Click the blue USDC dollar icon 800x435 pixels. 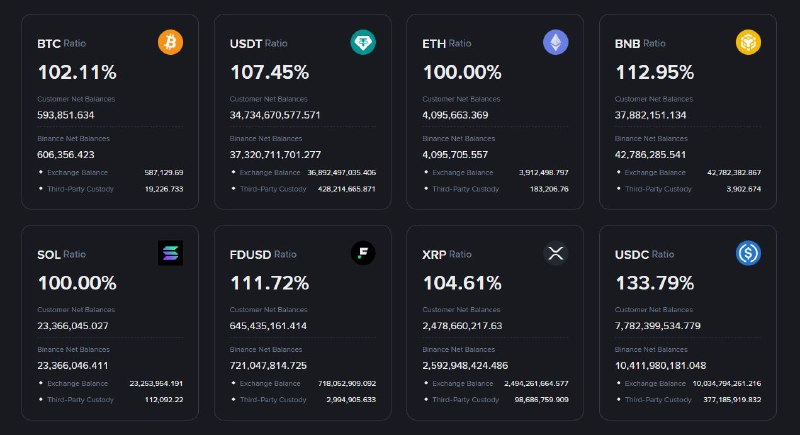(x=748, y=253)
